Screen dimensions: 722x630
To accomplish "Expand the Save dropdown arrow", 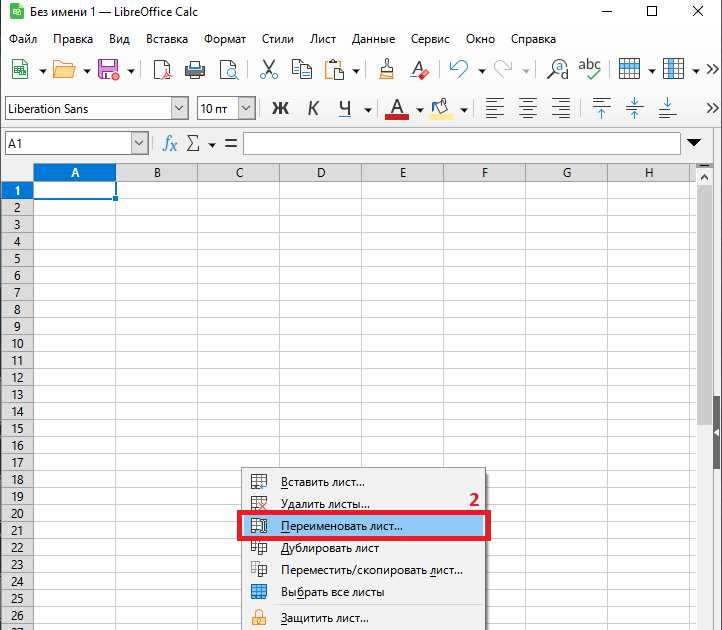I will (131, 71).
